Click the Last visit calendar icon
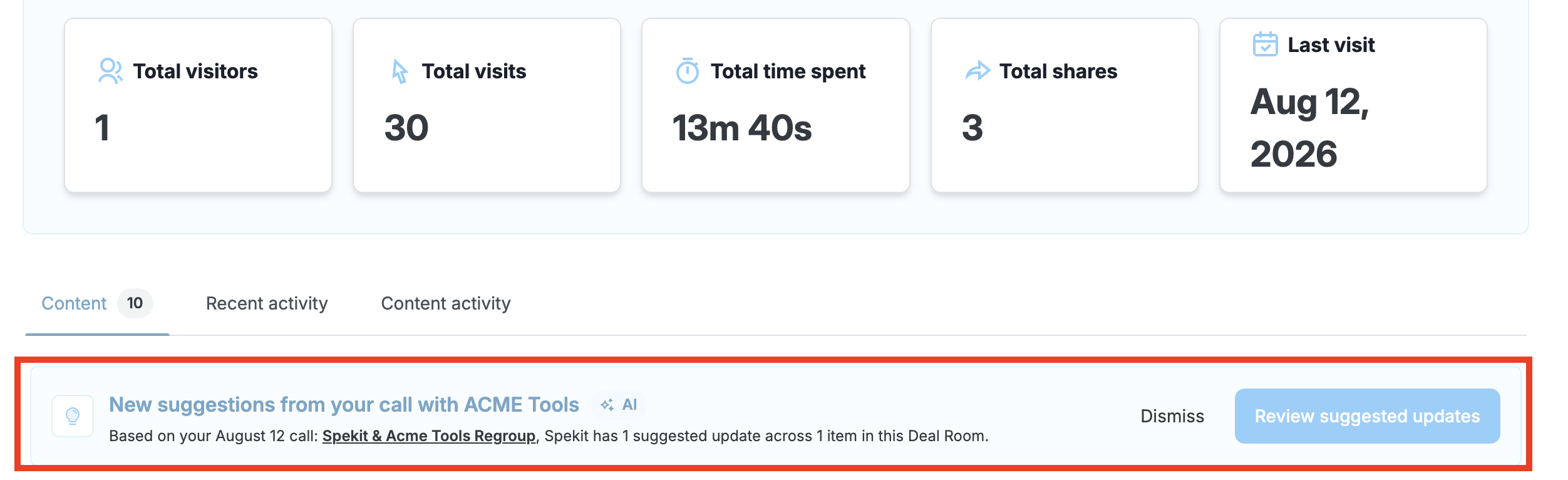The image size is (1568, 480). pyautogui.click(x=1265, y=44)
